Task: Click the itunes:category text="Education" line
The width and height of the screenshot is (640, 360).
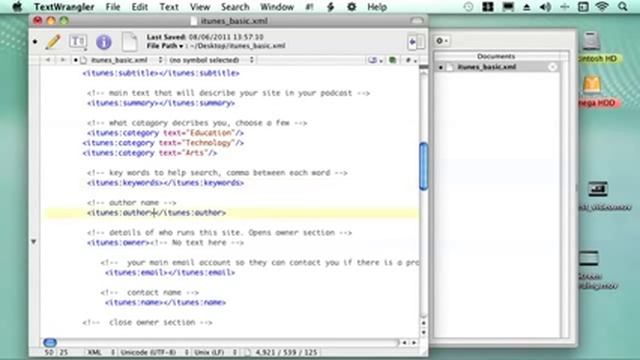Action: coord(165,133)
